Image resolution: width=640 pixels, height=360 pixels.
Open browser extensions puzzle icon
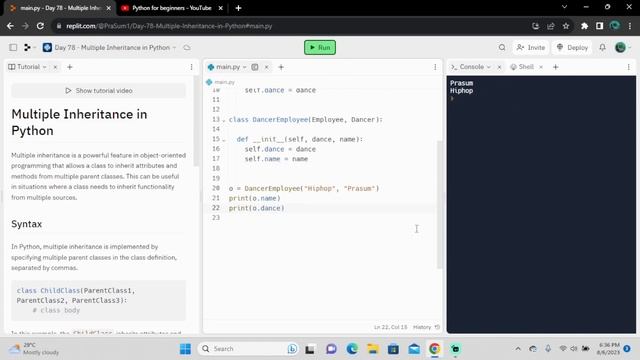click(x=584, y=26)
